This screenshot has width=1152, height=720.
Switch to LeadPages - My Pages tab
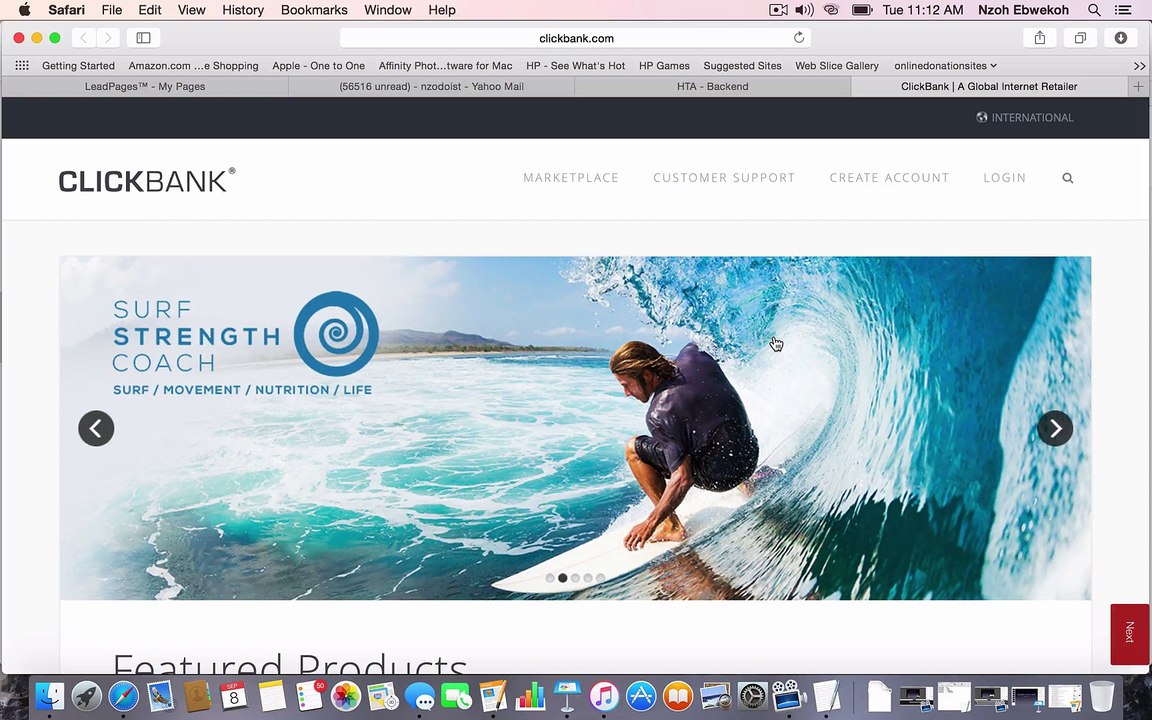point(145,86)
